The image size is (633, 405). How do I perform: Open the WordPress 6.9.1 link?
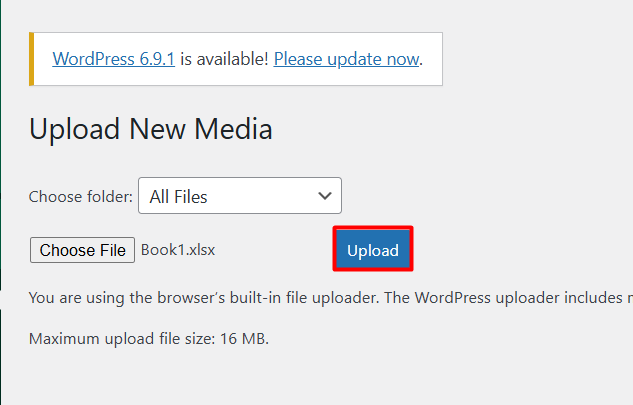113,59
